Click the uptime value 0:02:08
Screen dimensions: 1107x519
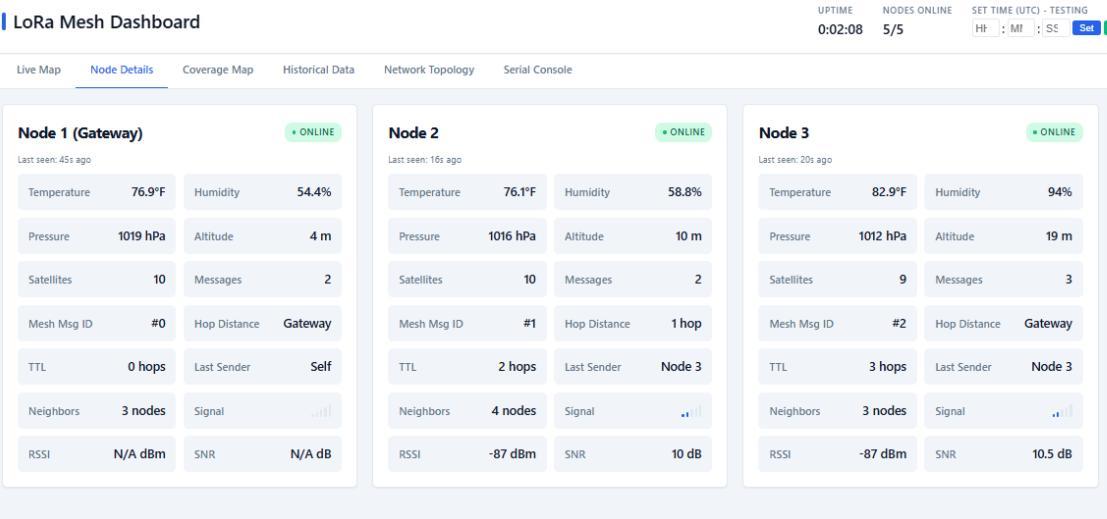tap(840, 30)
